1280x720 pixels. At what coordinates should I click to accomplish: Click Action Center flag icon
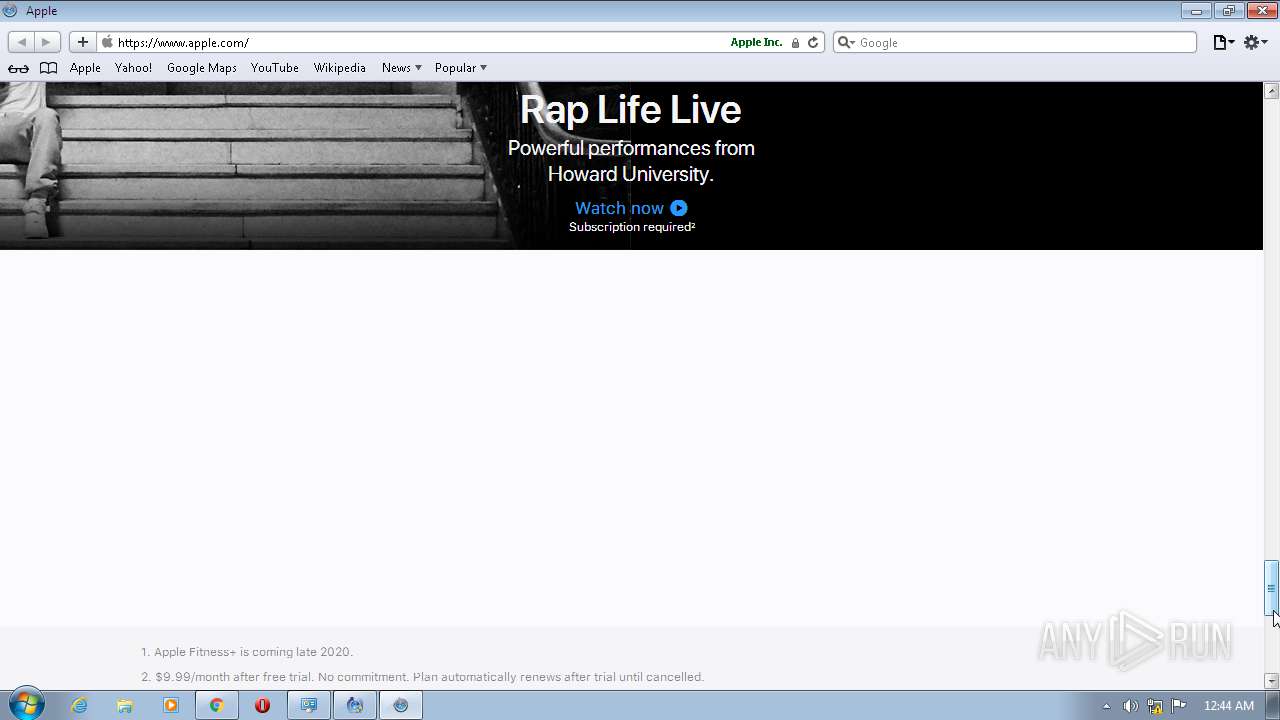pos(1179,705)
